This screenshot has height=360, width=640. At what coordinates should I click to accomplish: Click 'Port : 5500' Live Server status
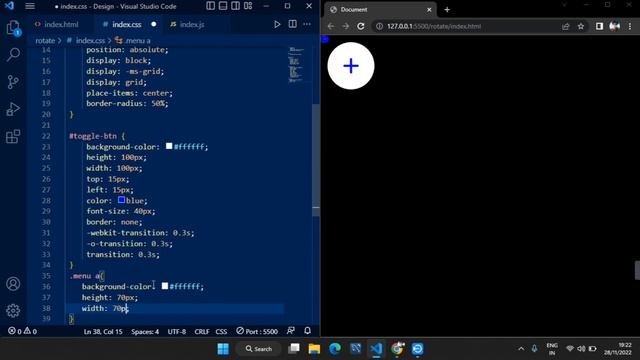(x=257, y=331)
